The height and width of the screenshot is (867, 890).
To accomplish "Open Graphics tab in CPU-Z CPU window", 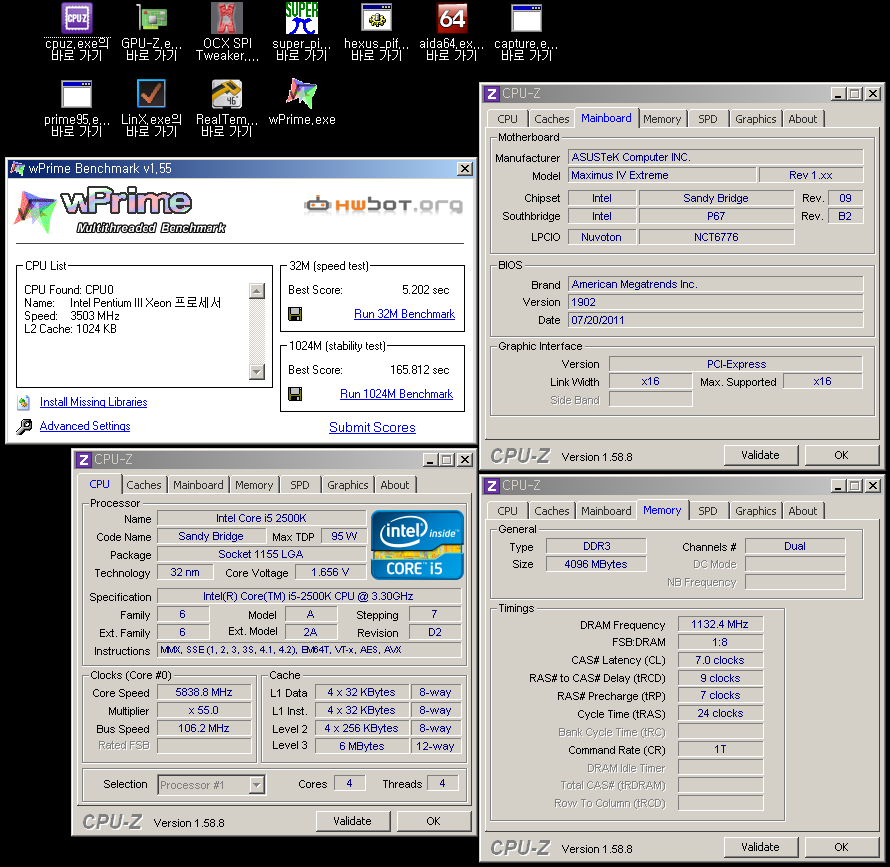I will pyautogui.click(x=347, y=485).
